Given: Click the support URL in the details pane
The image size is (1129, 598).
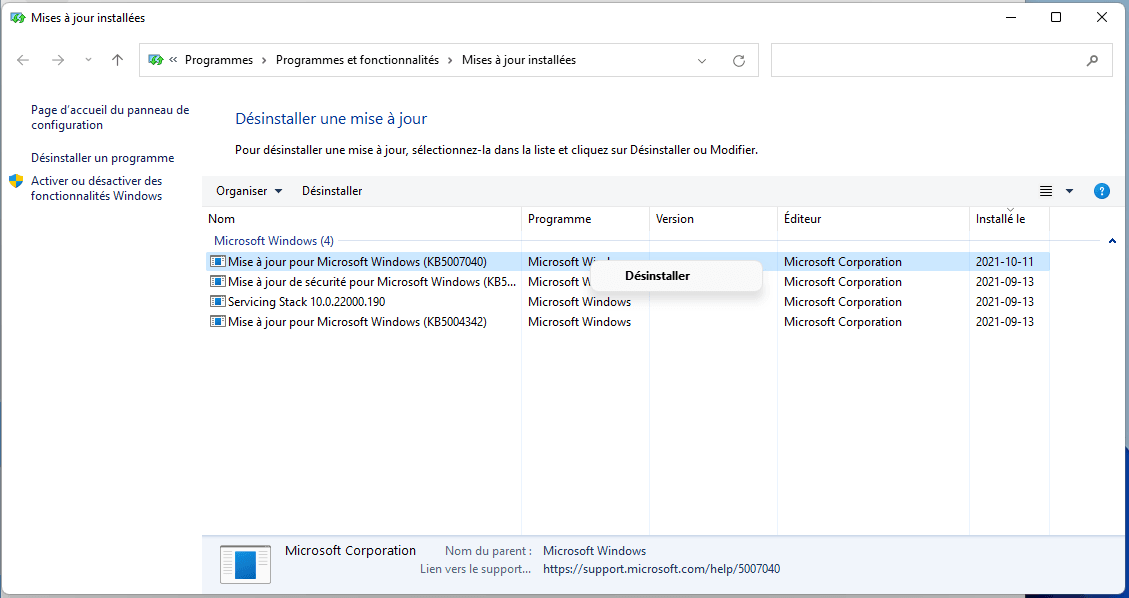Looking at the screenshot, I should coord(661,568).
